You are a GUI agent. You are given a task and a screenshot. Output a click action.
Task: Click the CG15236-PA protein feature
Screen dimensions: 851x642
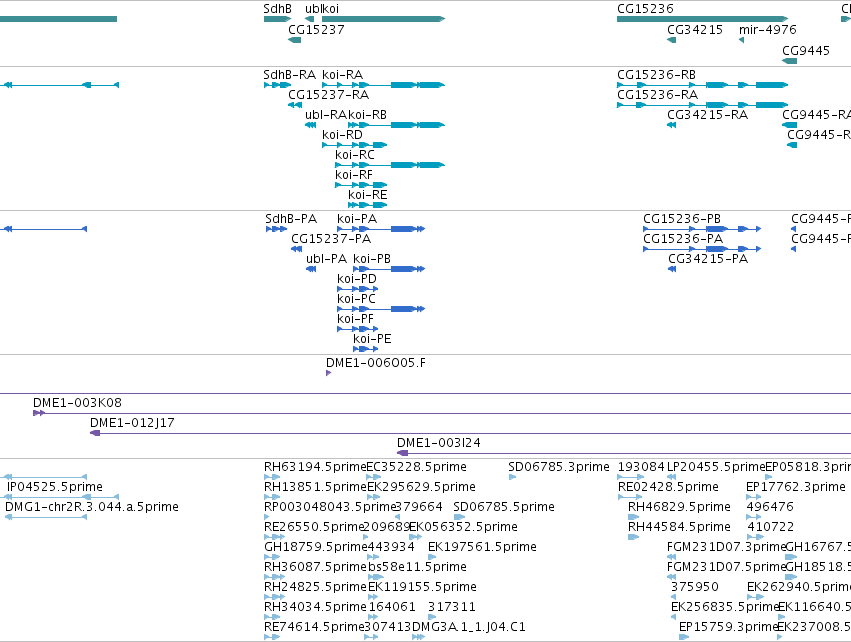click(702, 249)
